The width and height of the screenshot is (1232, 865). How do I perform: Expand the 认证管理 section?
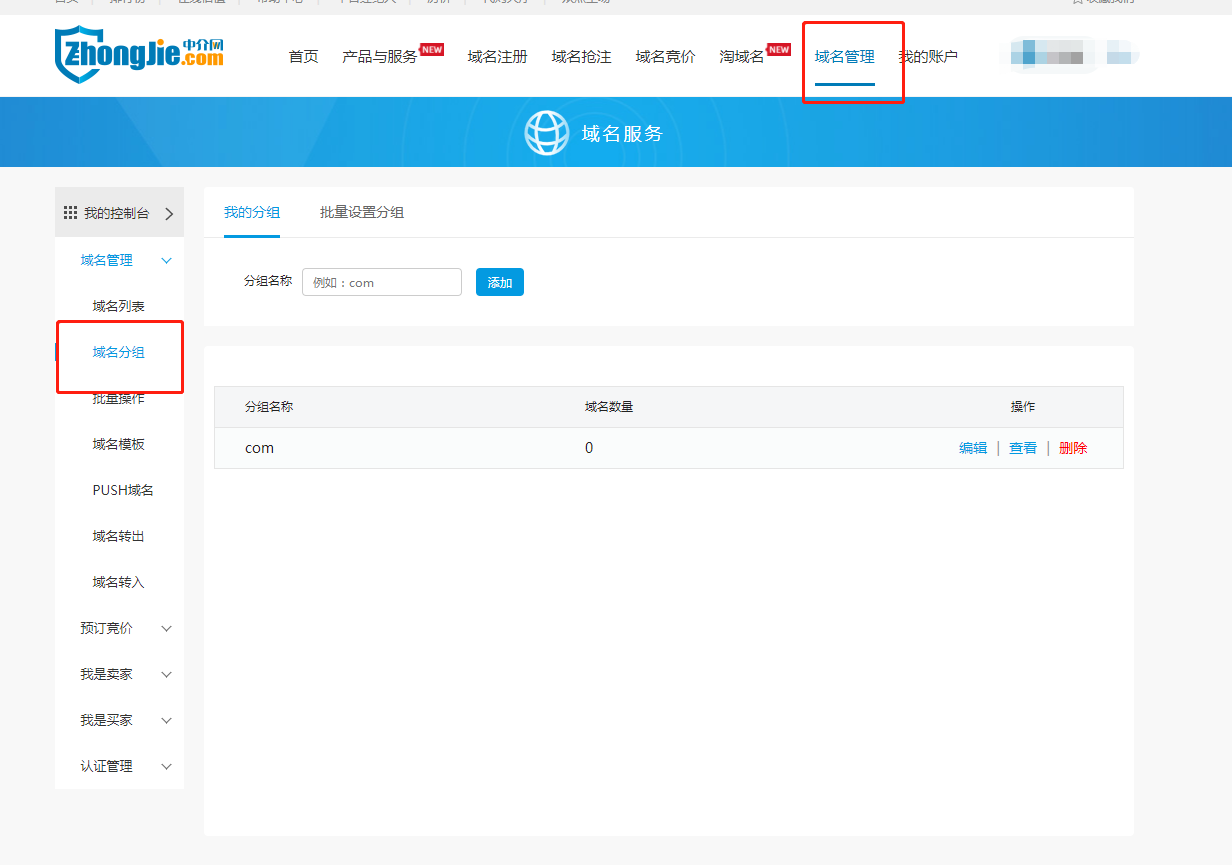point(166,767)
